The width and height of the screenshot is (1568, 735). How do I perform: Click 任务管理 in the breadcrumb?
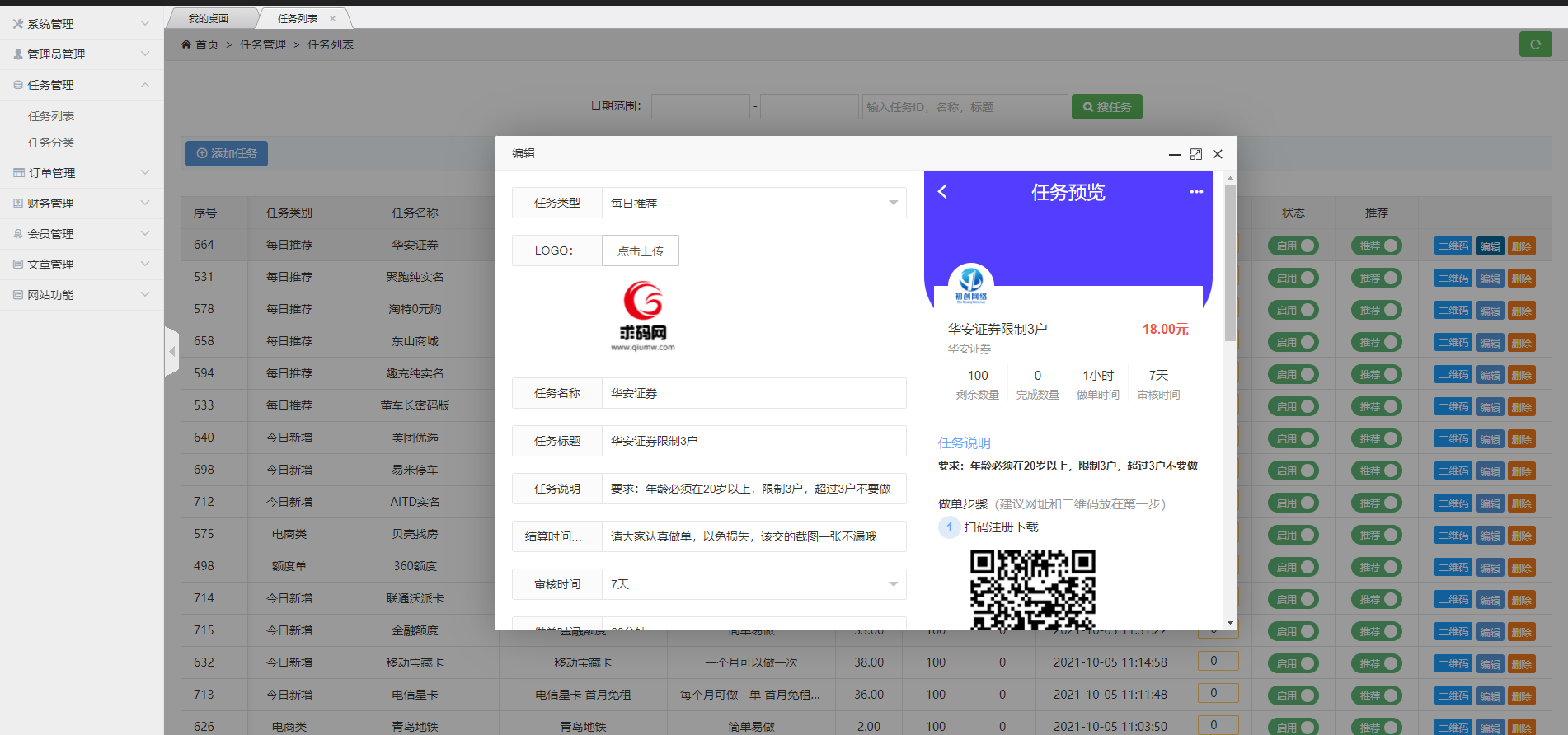tap(263, 44)
